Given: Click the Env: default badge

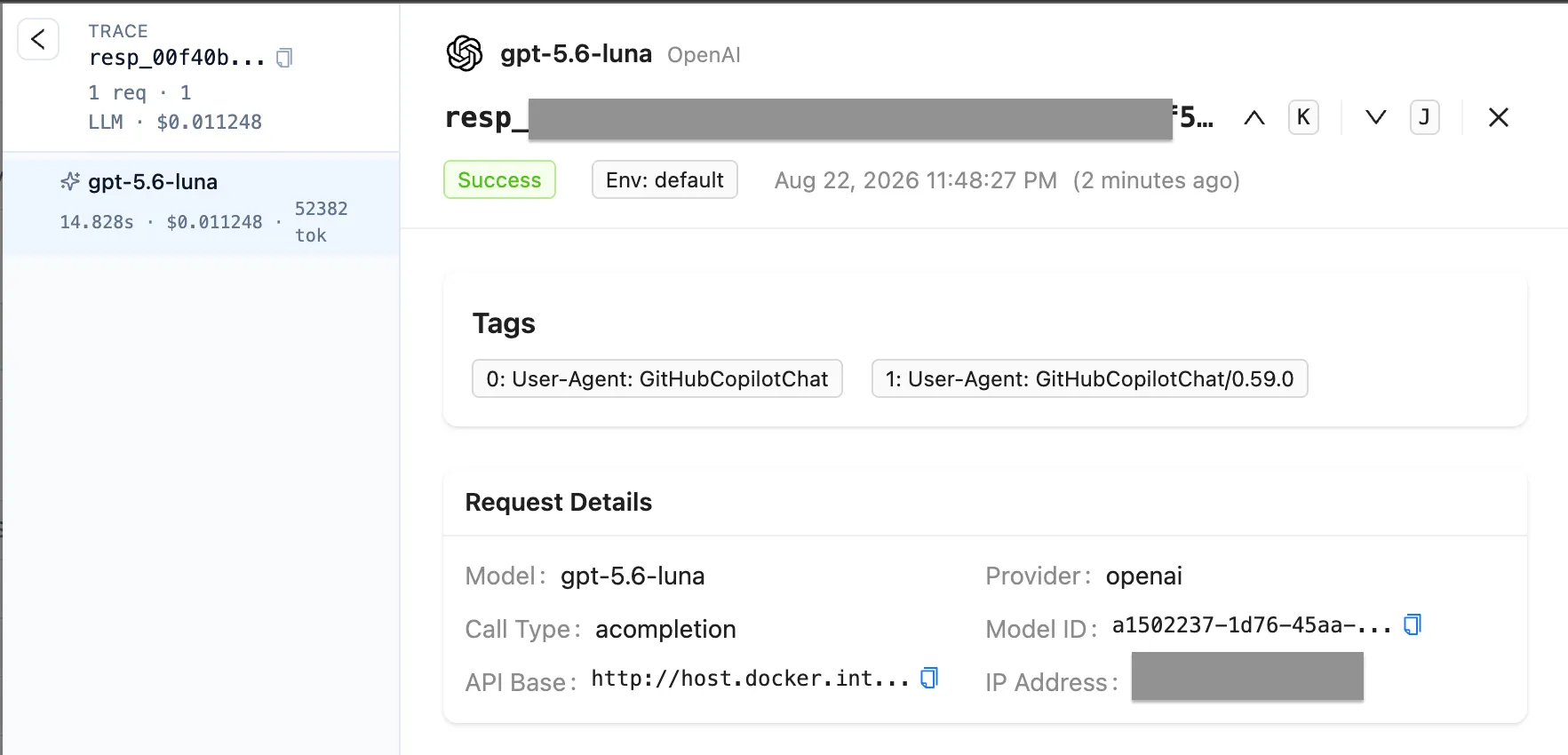Looking at the screenshot, I should pos(665,179).
